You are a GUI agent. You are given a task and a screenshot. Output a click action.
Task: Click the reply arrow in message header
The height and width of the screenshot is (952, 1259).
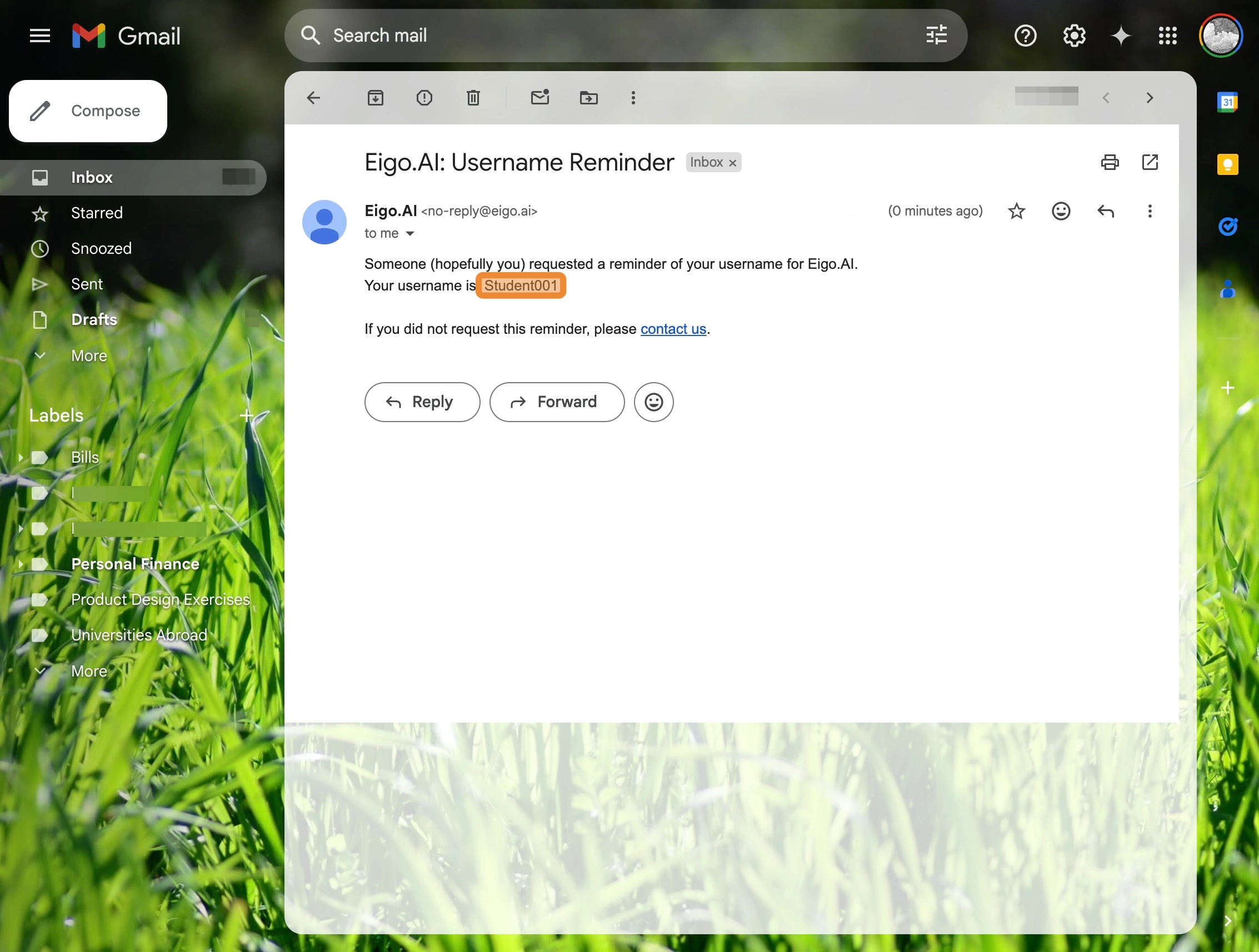click(1105, 211)
